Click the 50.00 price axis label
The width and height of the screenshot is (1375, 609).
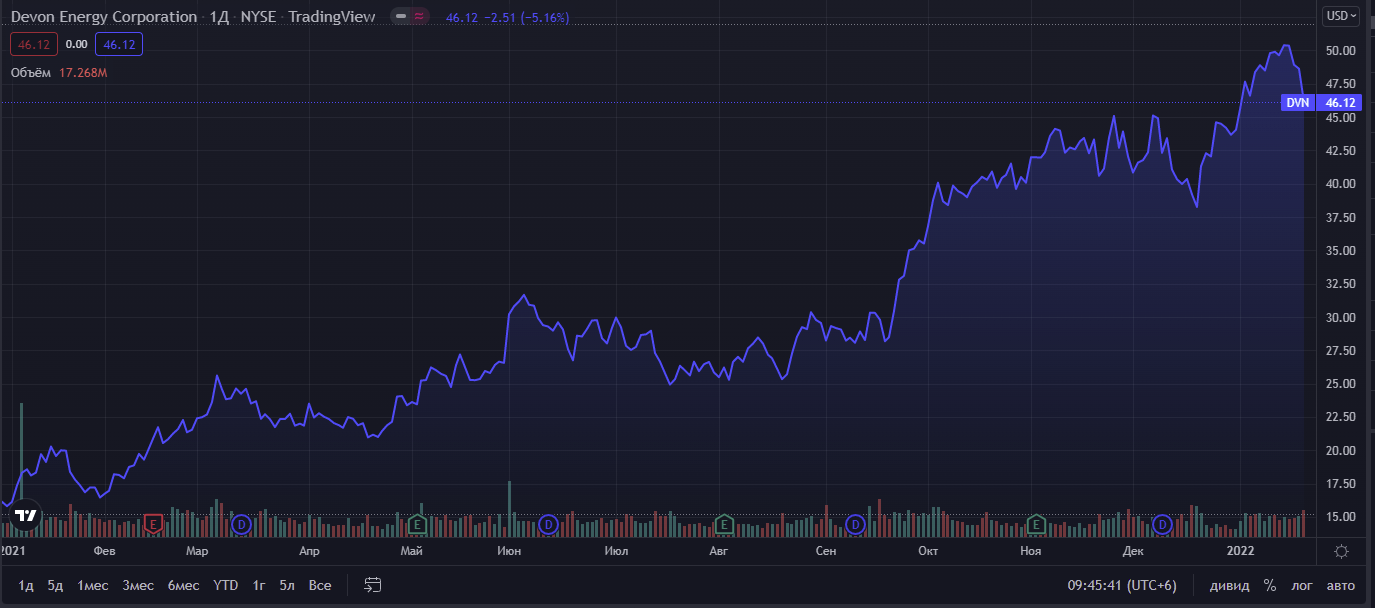(x=1340, y=50)
